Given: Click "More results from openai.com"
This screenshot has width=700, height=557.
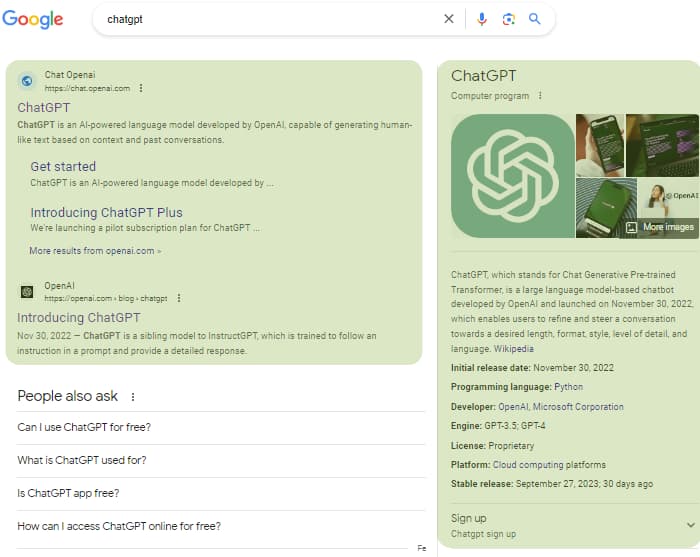Looking at the screenshot, I should pyautogui.click(x=95, y=251).
